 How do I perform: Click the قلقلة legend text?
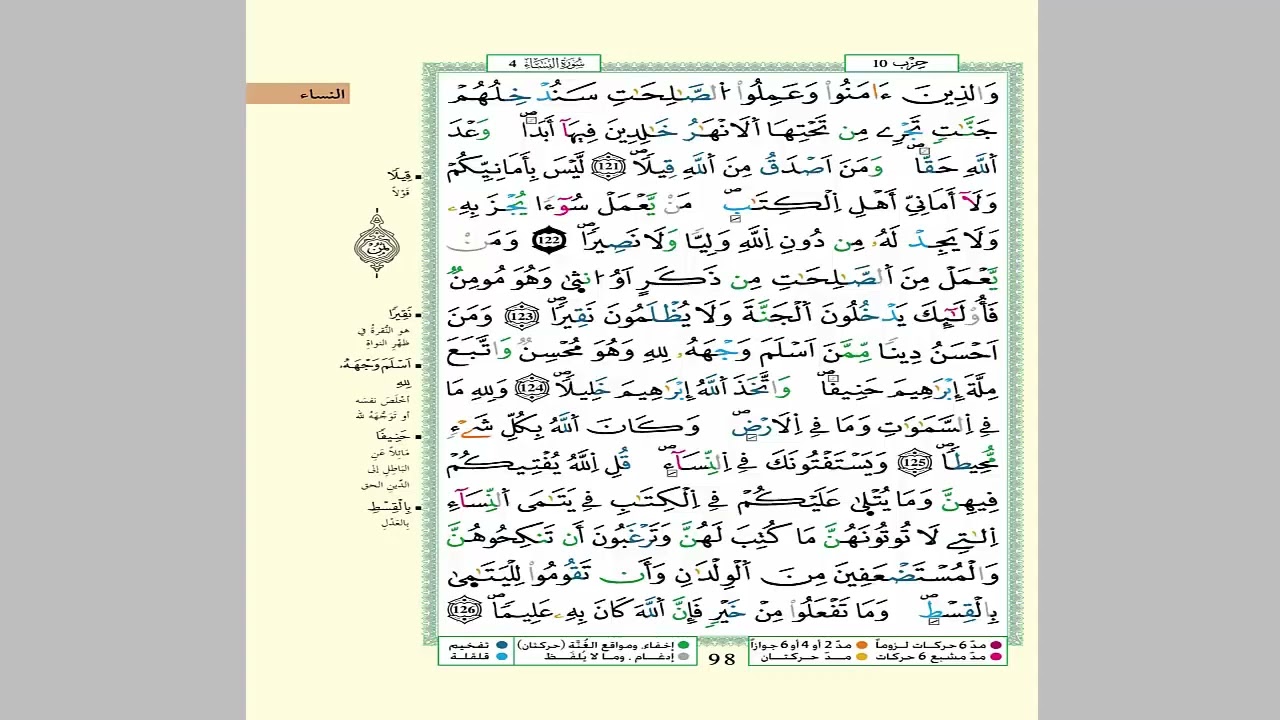pyautogui.click(x=469, y=657)
